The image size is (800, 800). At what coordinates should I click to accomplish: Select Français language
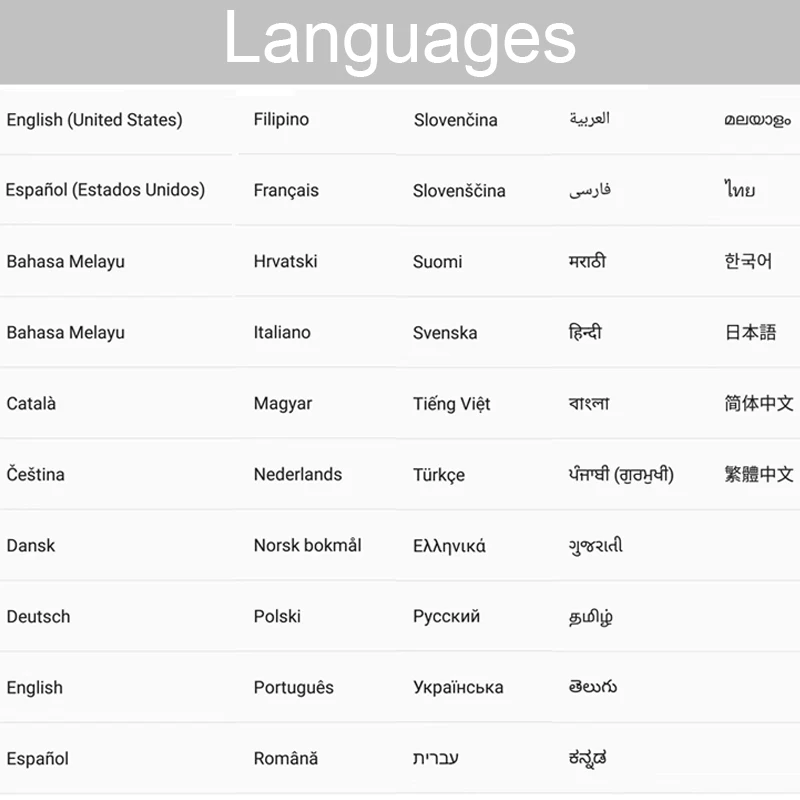point(286,190)
